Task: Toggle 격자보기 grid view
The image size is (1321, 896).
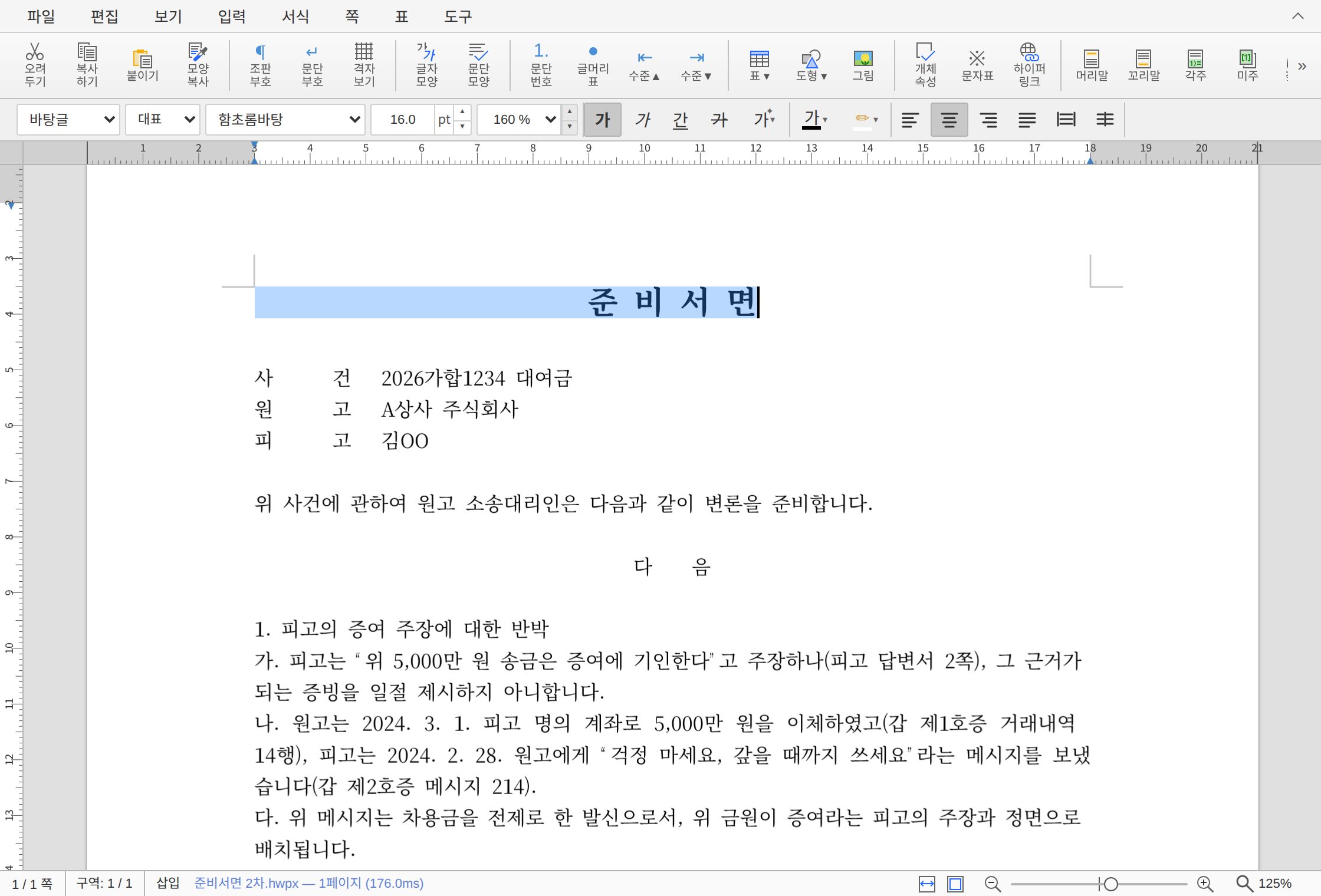Action: point(364,64)
